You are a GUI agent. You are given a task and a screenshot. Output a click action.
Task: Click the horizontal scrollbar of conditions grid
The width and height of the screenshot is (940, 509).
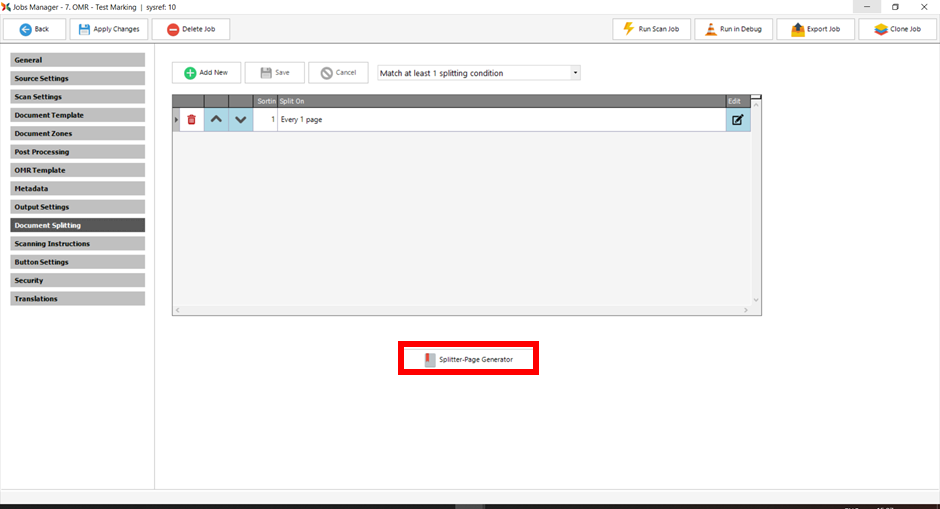pyautogui.click(x=461, y=311)
